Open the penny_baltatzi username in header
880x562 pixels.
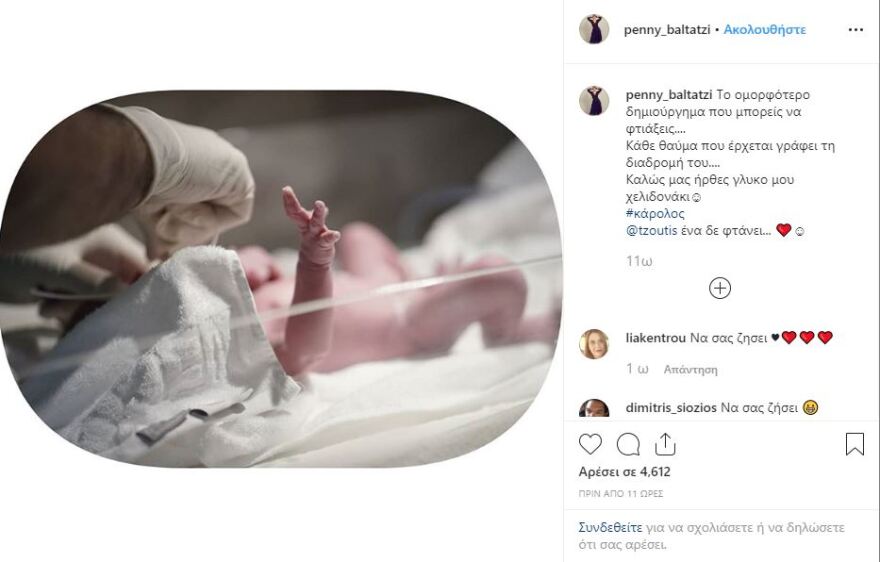pos(667,30)
